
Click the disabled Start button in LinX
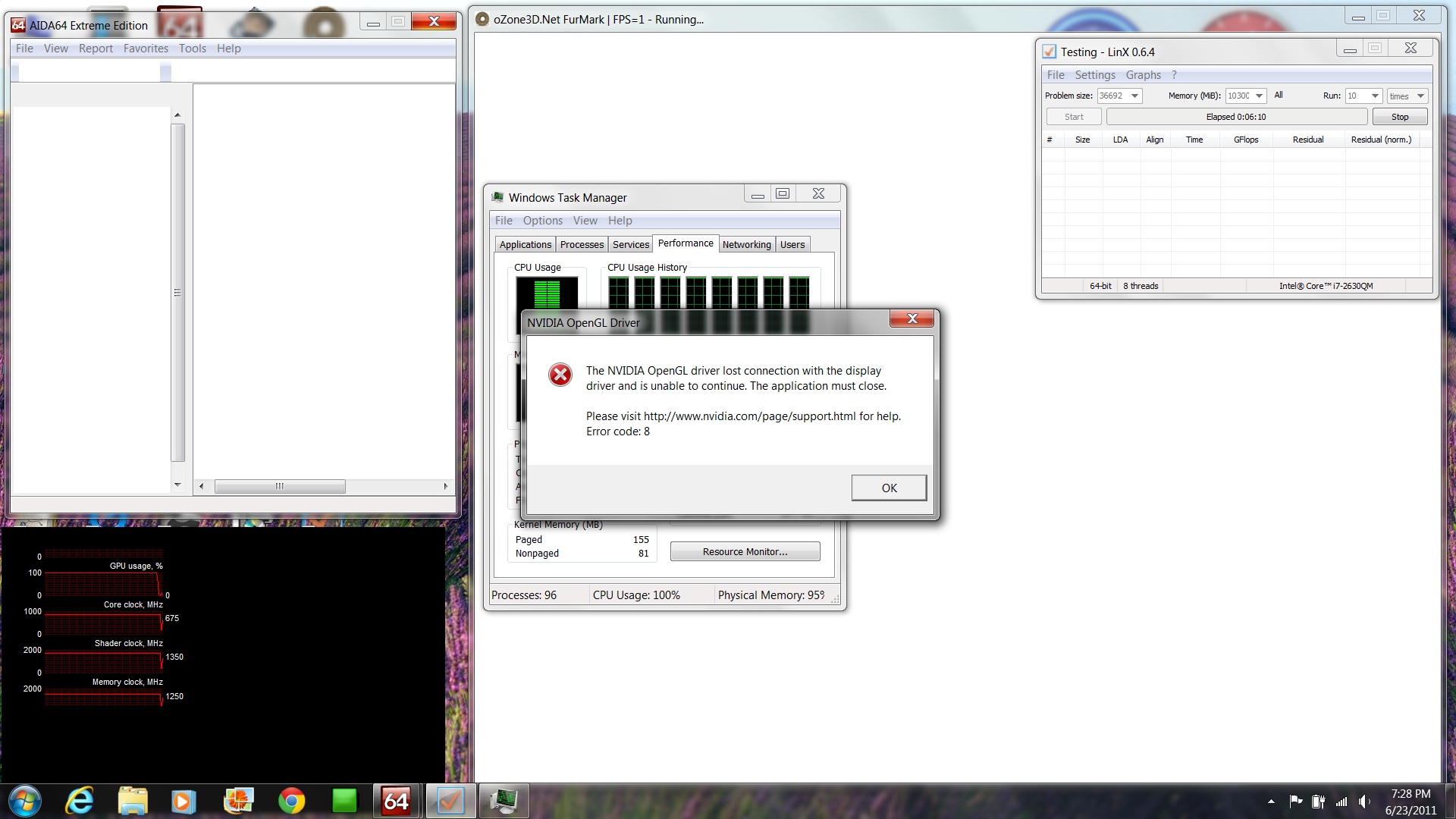click(x=1074, y=117)
